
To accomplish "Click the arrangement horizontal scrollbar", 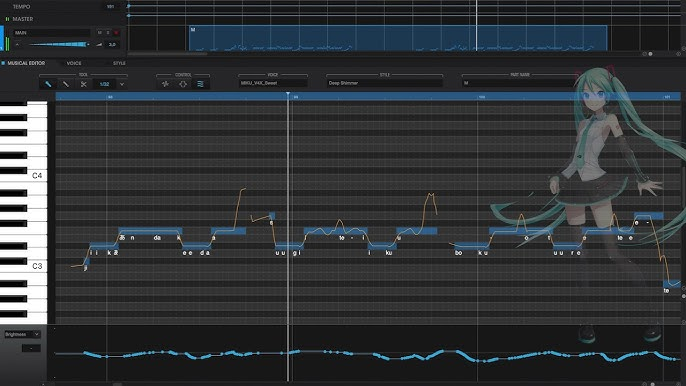I will (x=167, y=54).
